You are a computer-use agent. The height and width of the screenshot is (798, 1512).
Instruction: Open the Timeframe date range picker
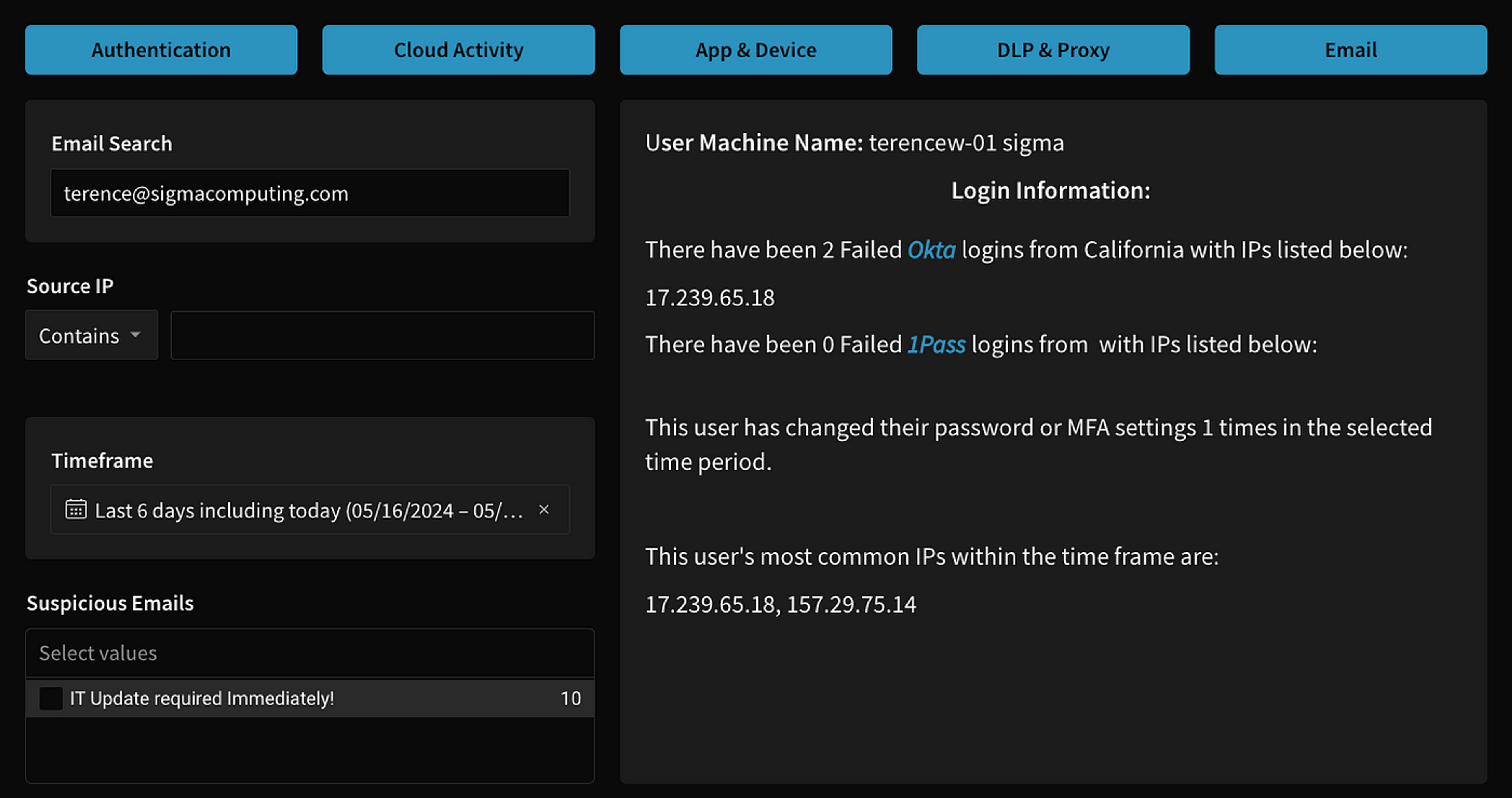click(x=310, y=509)
